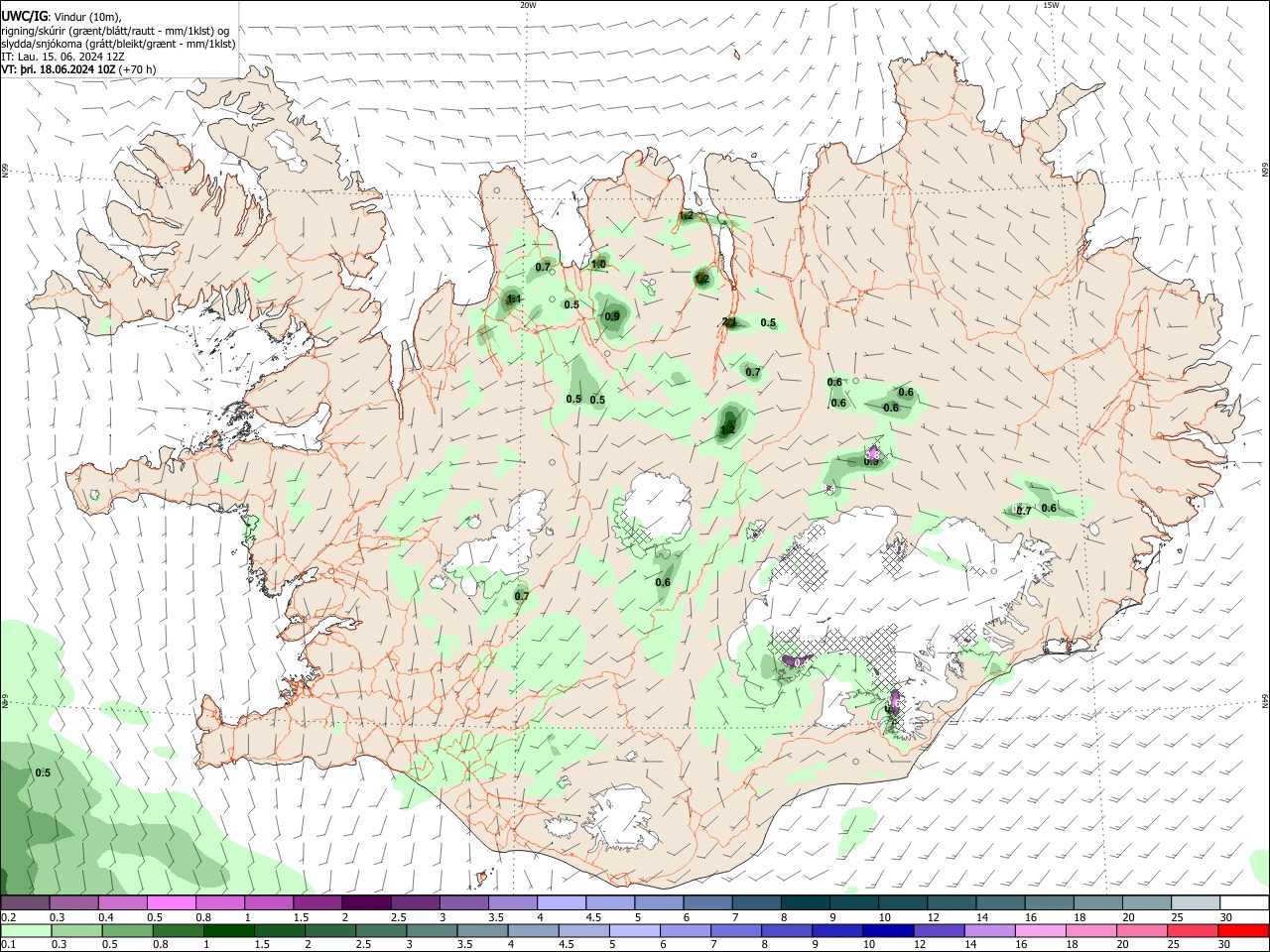The height and width of the screenshot is (952, 1270).
Task: Click purple lower swatch between 12 and 14
Action: pos(939,930)
